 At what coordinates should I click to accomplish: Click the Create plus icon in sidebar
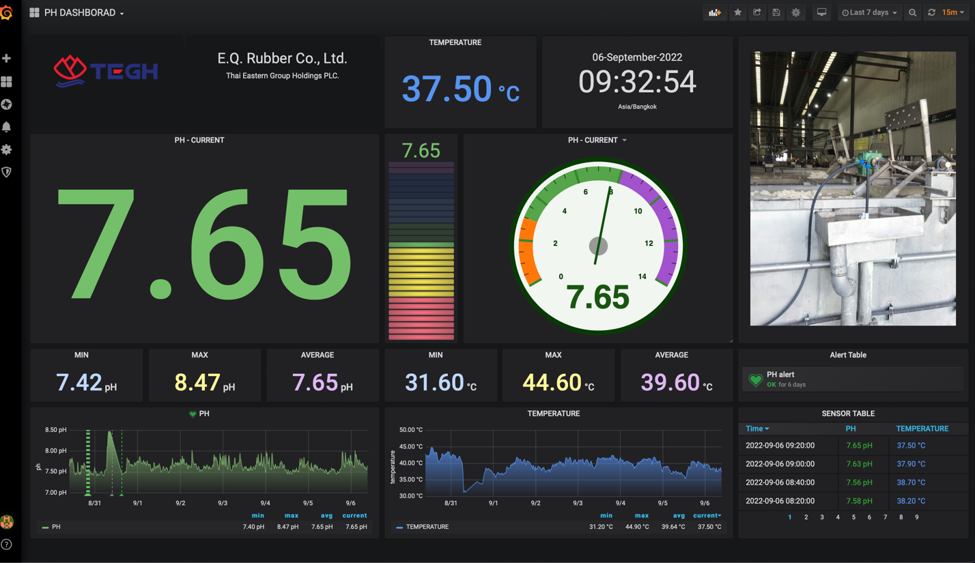pyautogui.click(x=7, y=58)
